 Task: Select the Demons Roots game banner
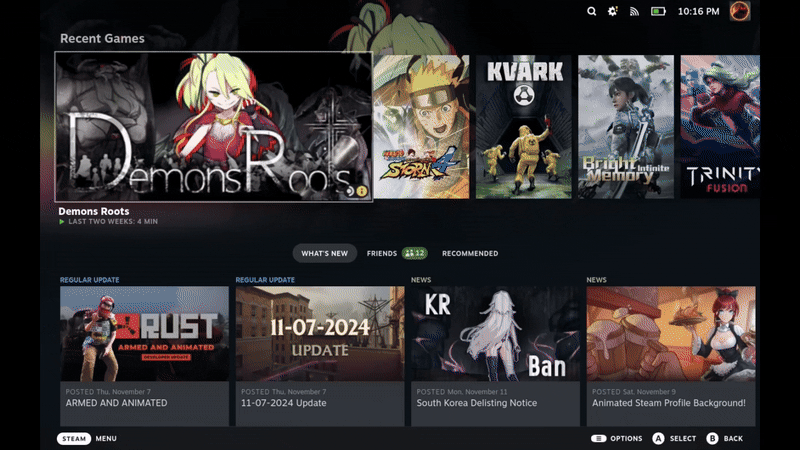click(214, 127)
